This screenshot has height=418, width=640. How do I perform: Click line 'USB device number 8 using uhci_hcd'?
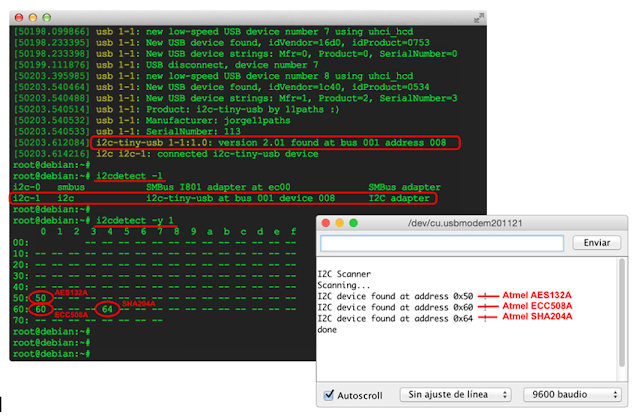pos(213,76)
